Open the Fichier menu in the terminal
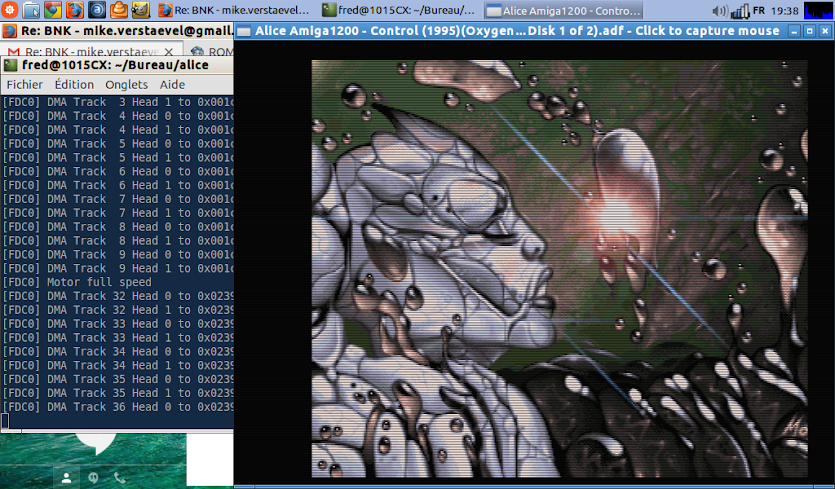This screenshot has width=835, height=489. 24,85
